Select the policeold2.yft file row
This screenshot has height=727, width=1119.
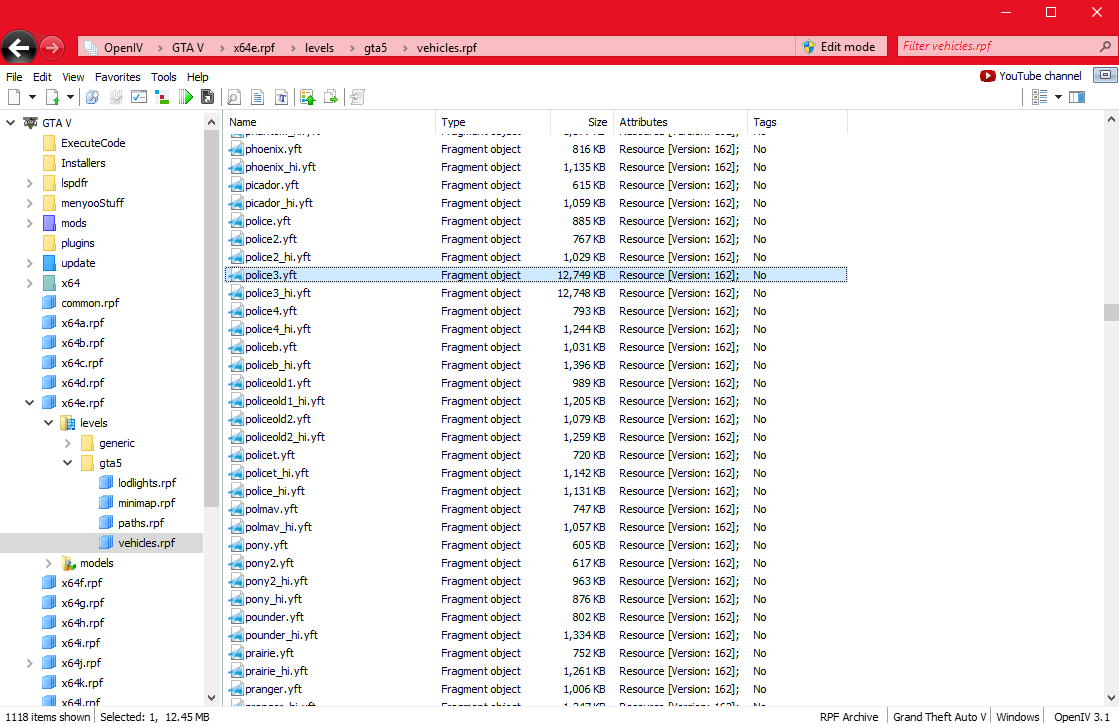(535, 419)
